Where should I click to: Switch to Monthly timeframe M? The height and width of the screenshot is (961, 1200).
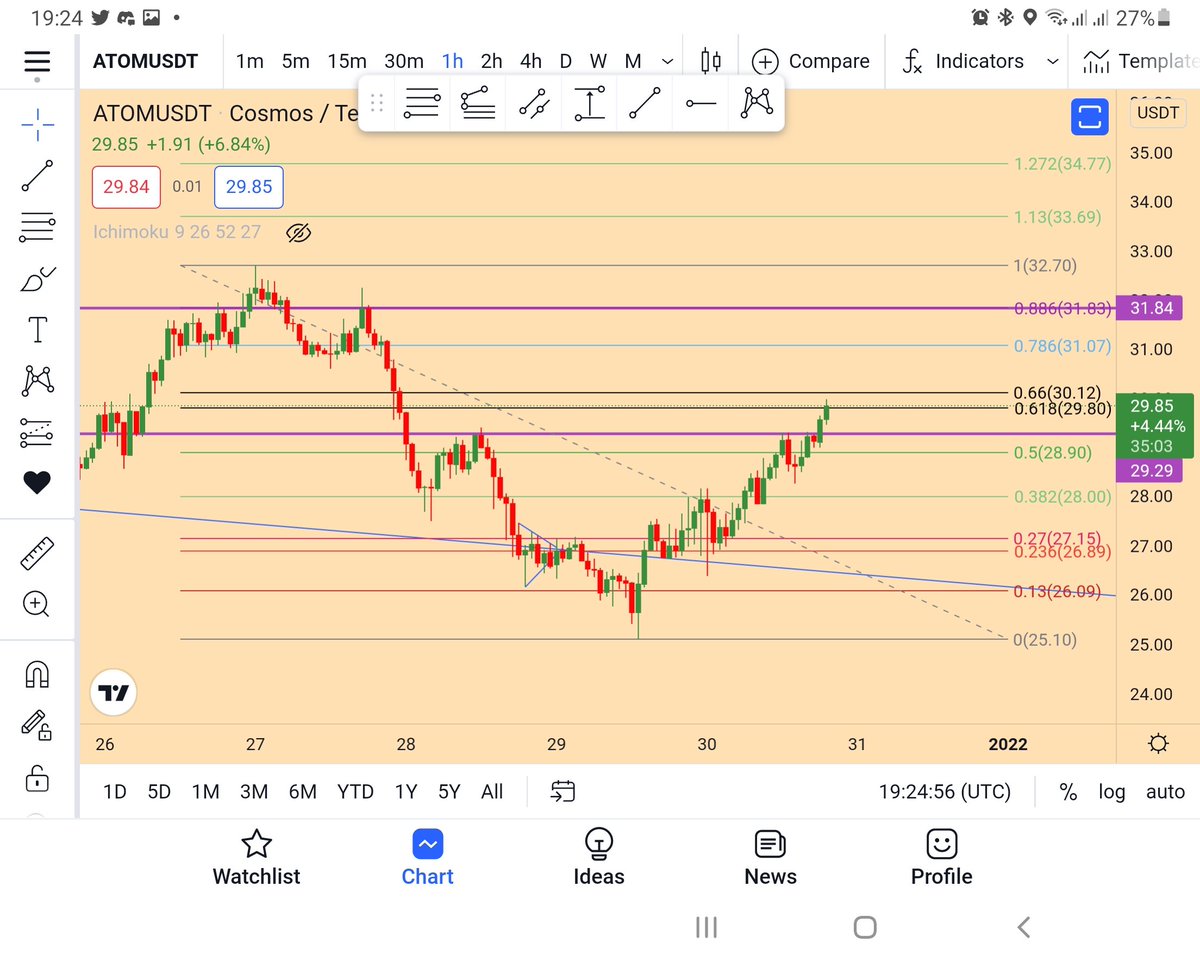coord(633,61)
